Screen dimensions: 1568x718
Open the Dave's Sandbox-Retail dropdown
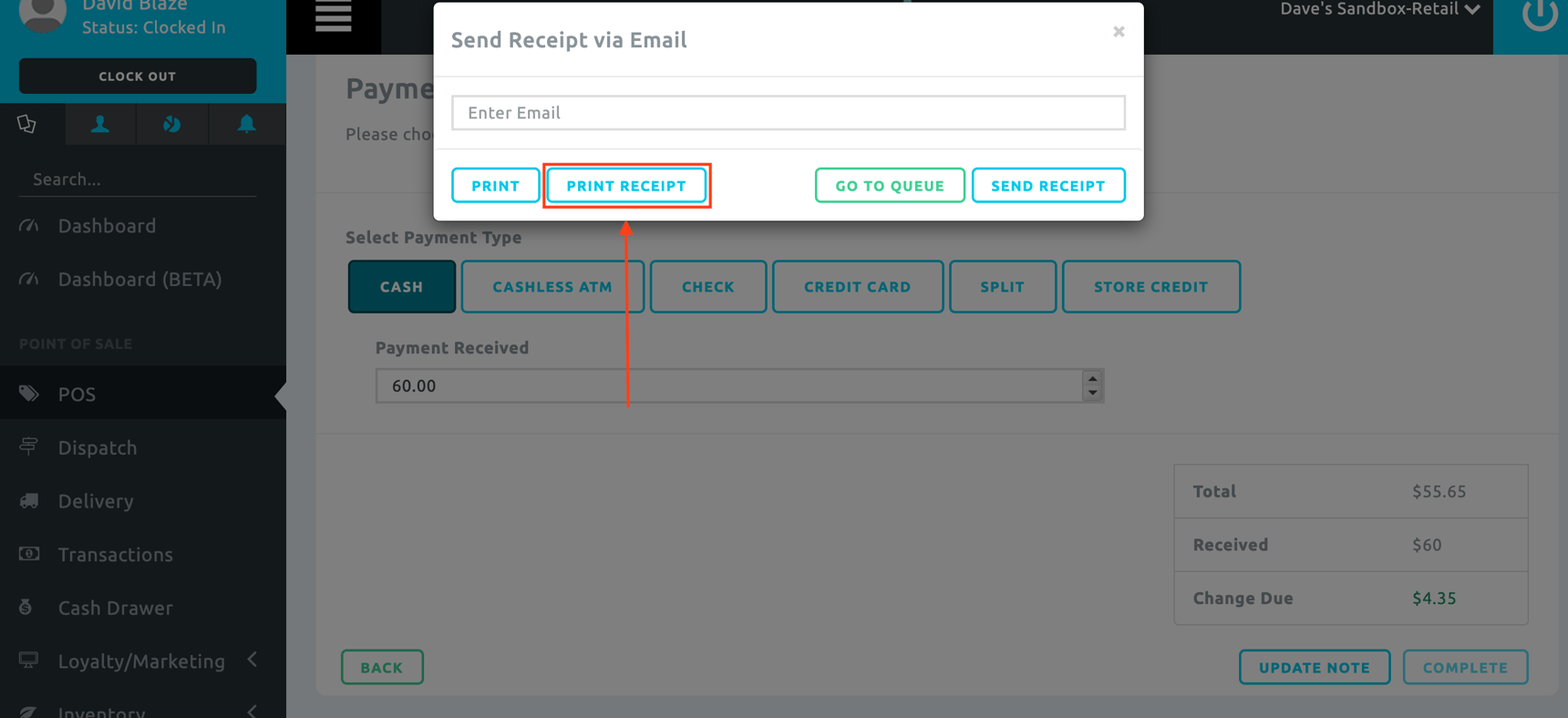click(1379, 10)
